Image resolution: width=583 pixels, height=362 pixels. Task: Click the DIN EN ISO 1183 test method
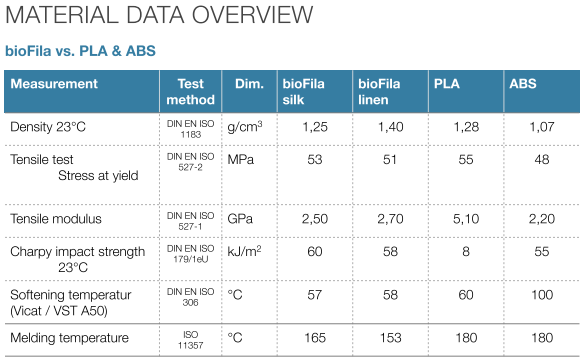click(x=190, y=129)
